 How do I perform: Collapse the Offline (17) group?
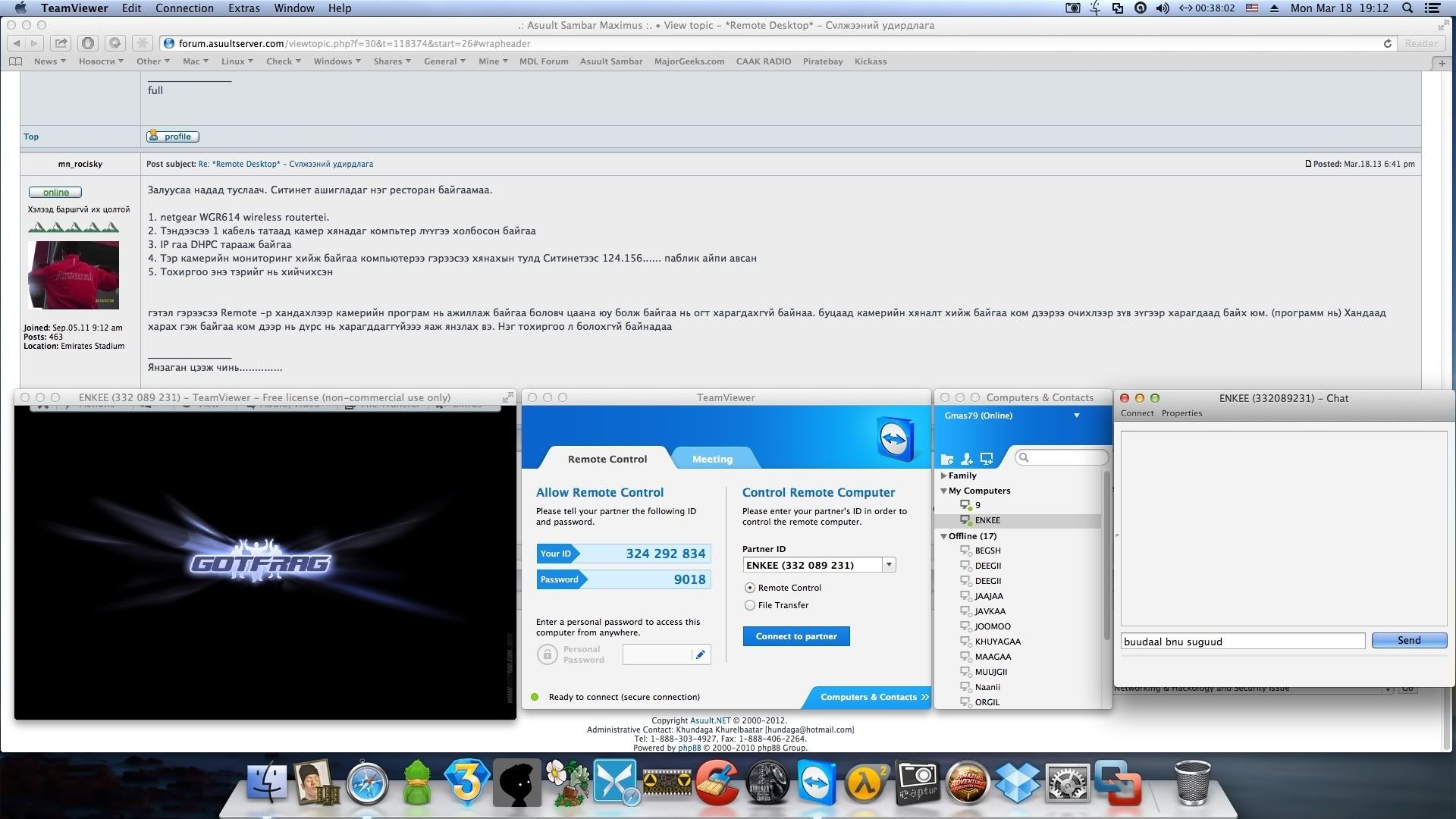coord(943,536)
